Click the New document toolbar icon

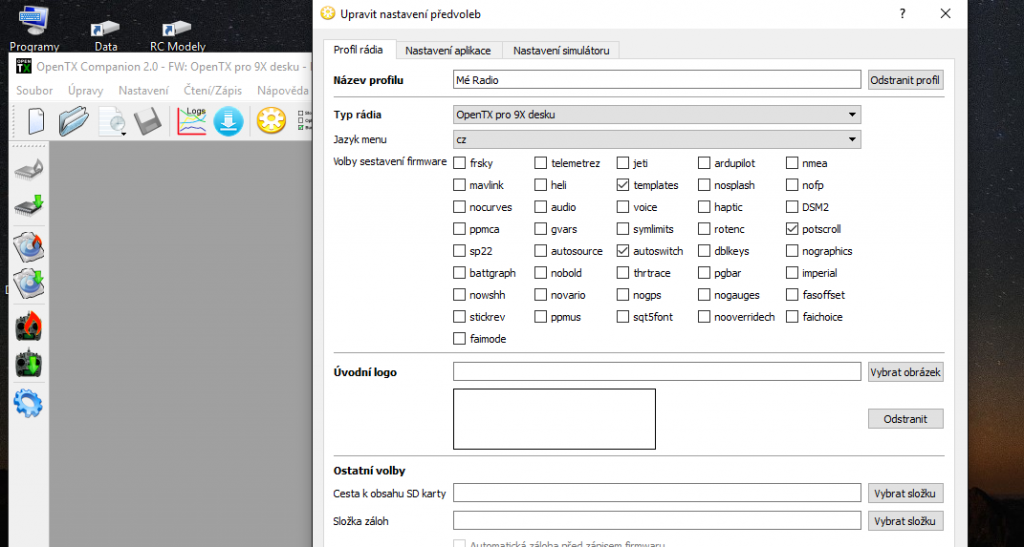pyautogui.click(x=36, y=122)
